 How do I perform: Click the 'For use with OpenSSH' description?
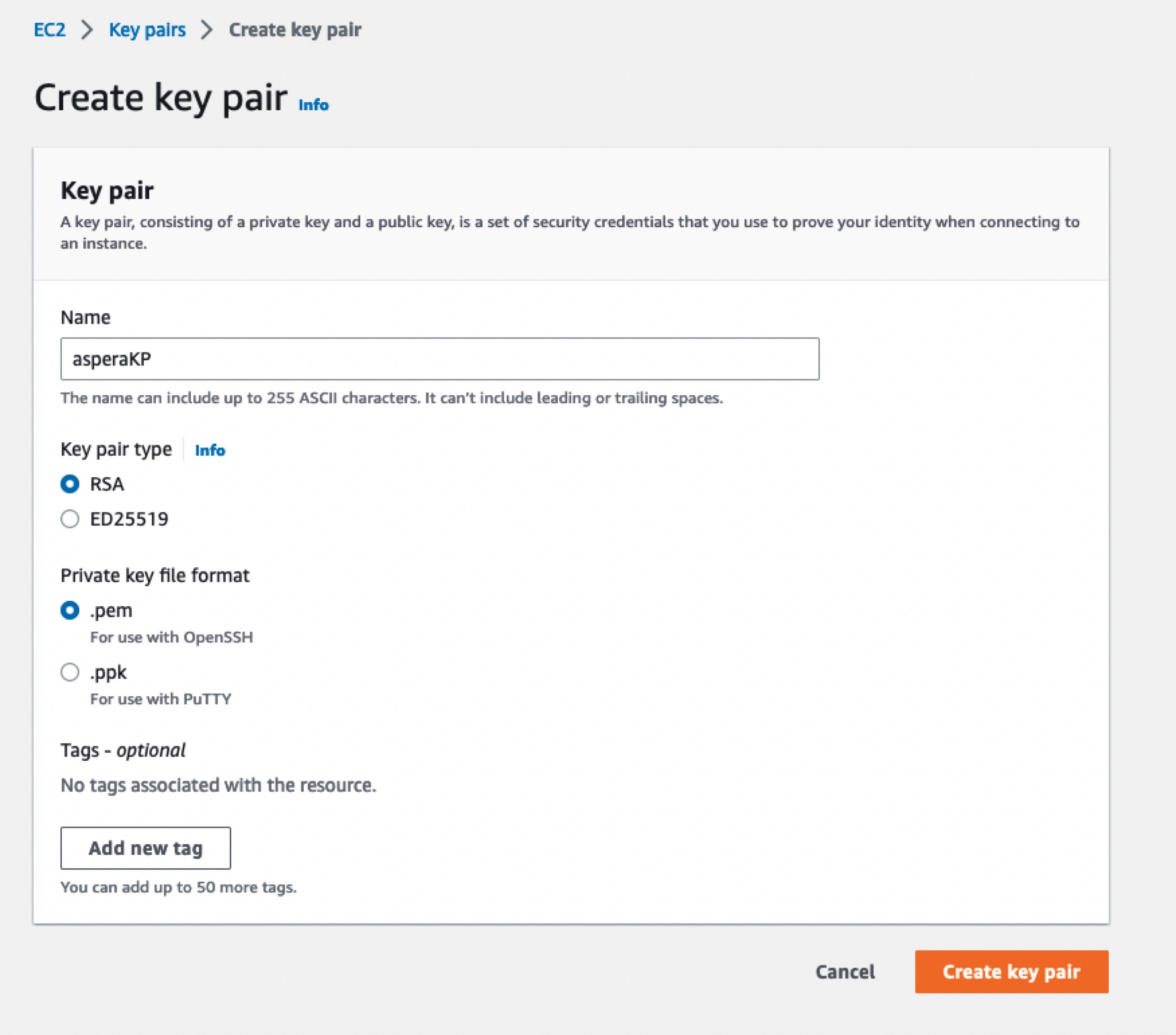point(171,637)
